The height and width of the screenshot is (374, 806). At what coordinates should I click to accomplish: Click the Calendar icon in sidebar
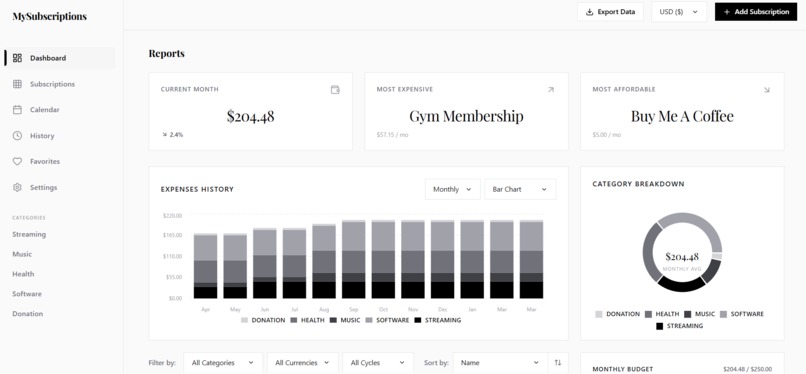[x=17, y=109]
